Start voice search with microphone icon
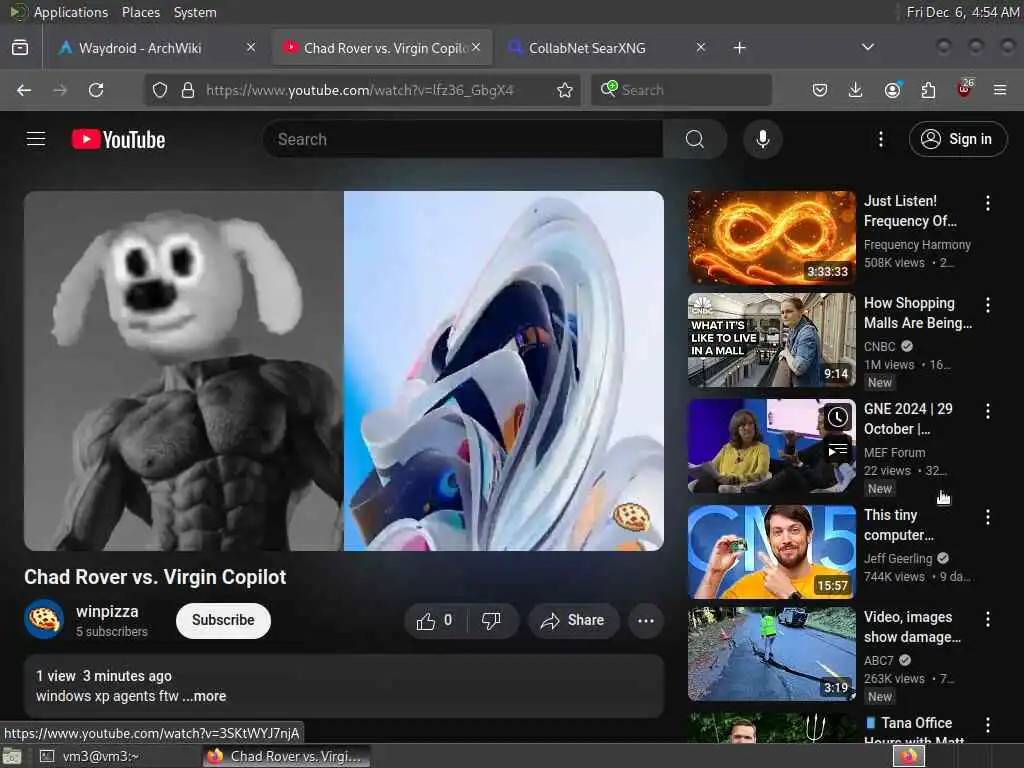The image size is (1024, 768). click(763, 139)
